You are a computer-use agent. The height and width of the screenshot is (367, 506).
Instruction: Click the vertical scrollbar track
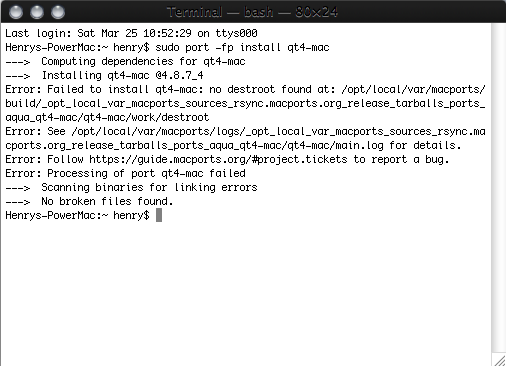tap(498, 188)
